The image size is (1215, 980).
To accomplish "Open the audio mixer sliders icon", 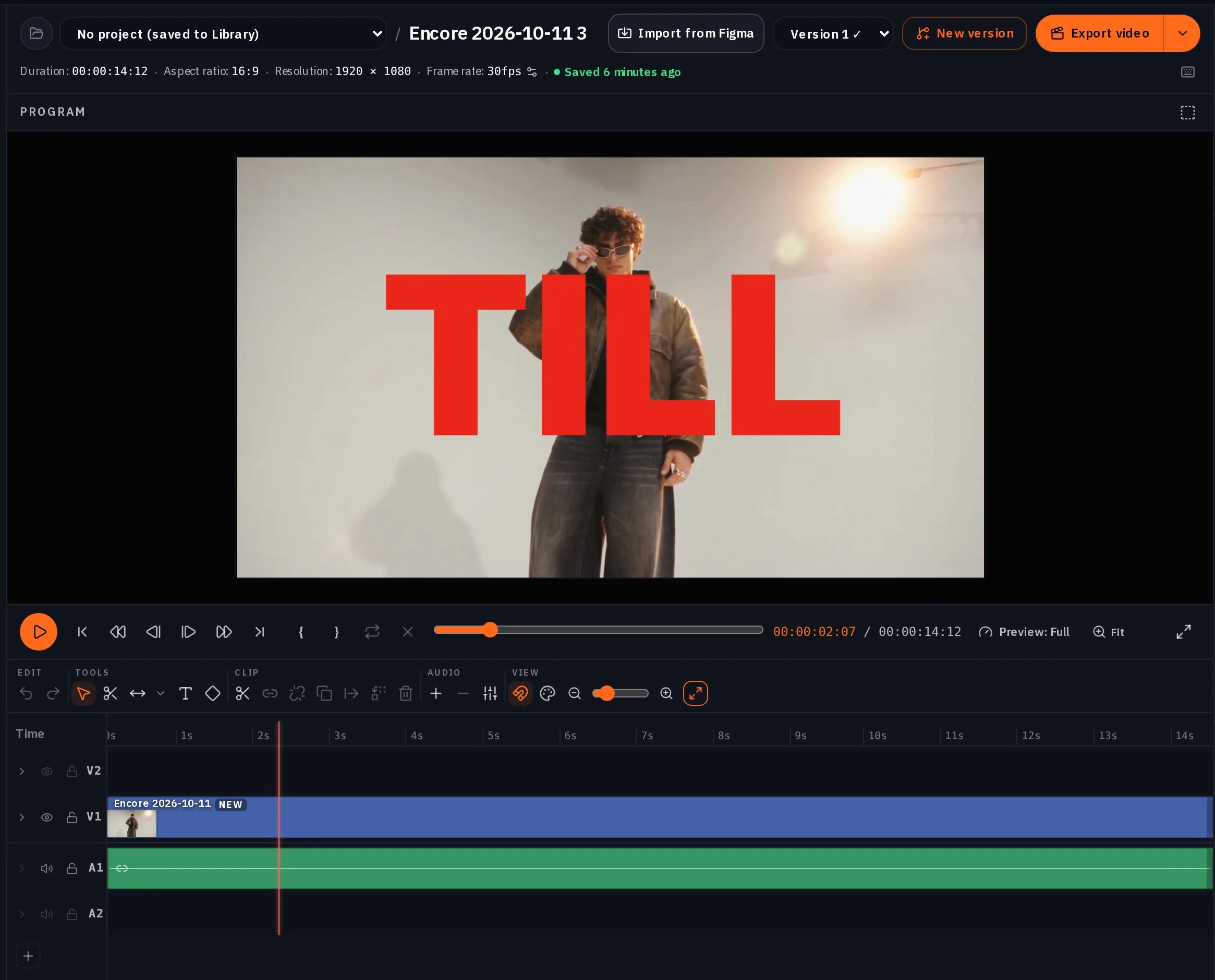I will (x=490, y=693).
